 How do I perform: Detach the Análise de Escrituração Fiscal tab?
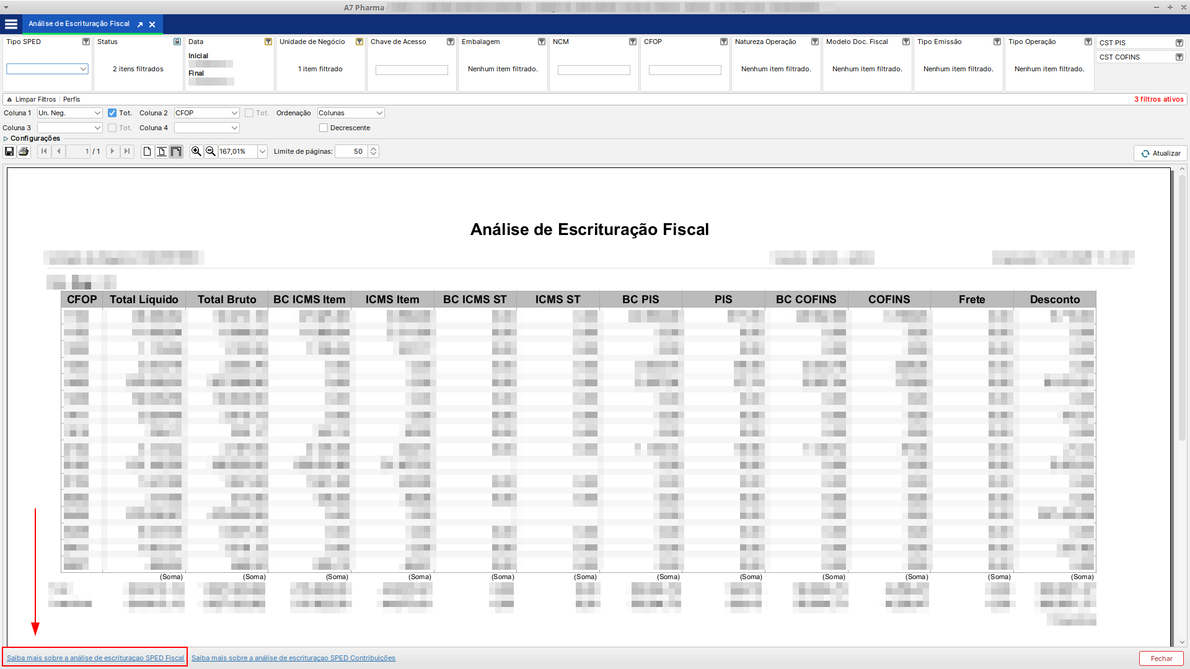(x=140, y=24)
